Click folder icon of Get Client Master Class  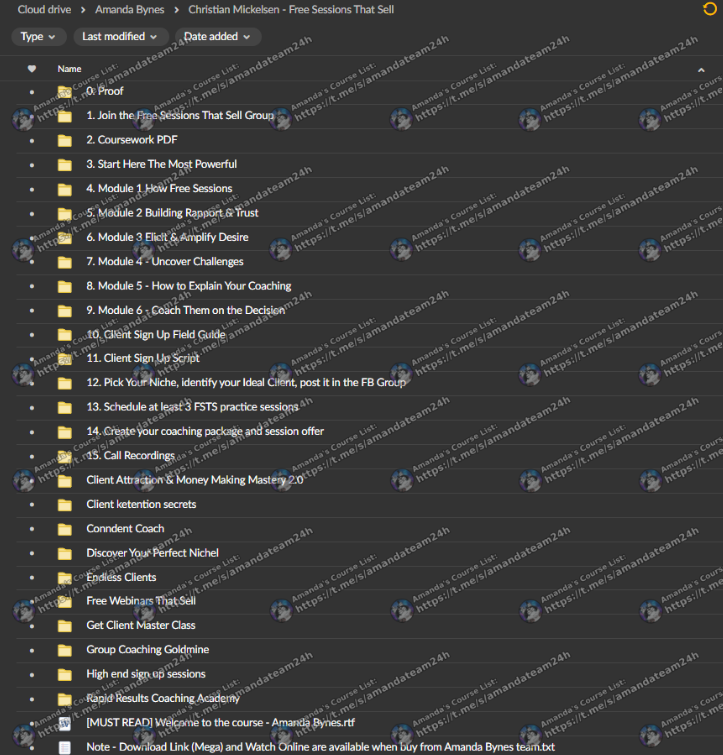[x=65, y=626]
